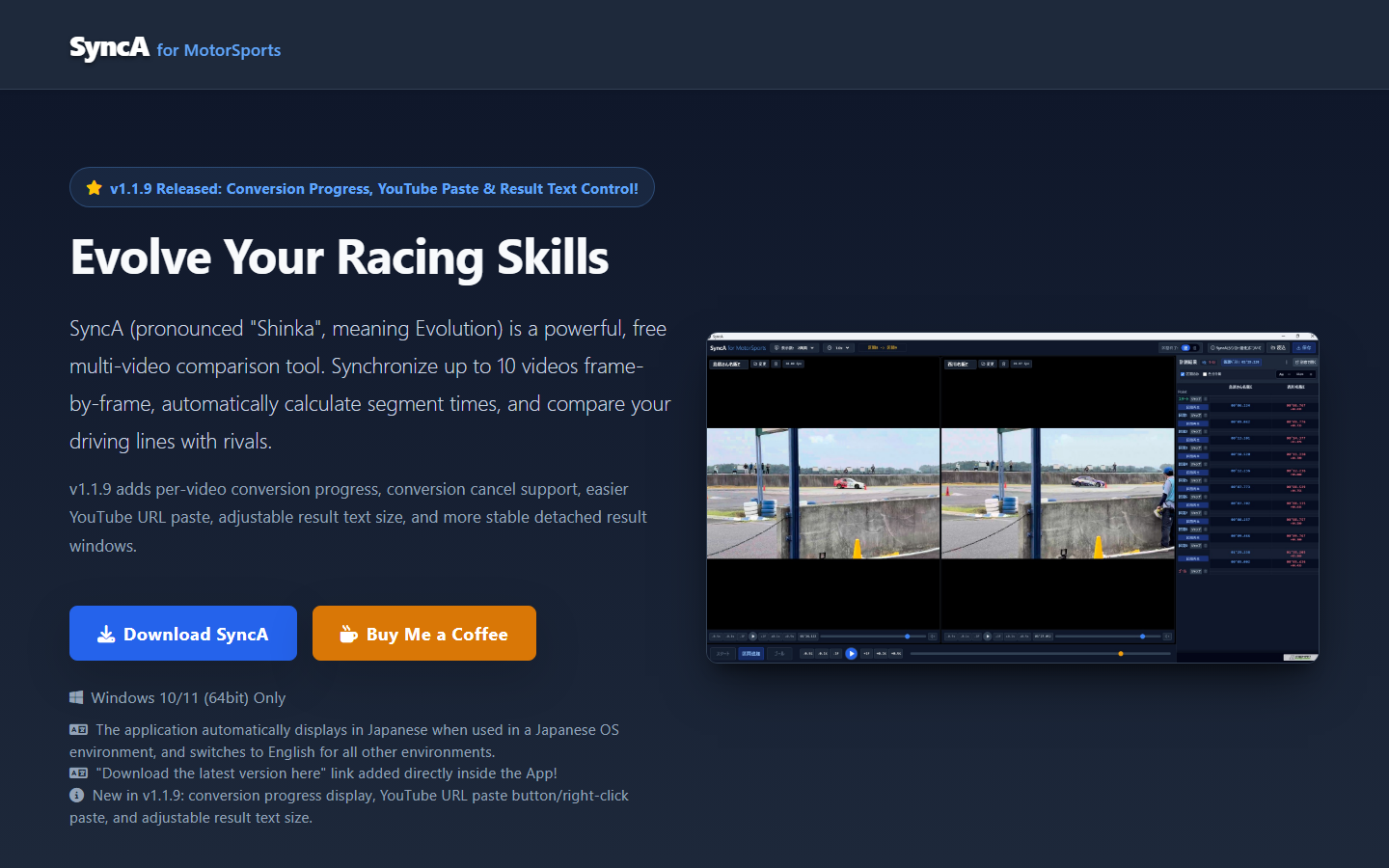
Task: Open the v1.1.9 Released announcement badge
Action: coord(362,187)
